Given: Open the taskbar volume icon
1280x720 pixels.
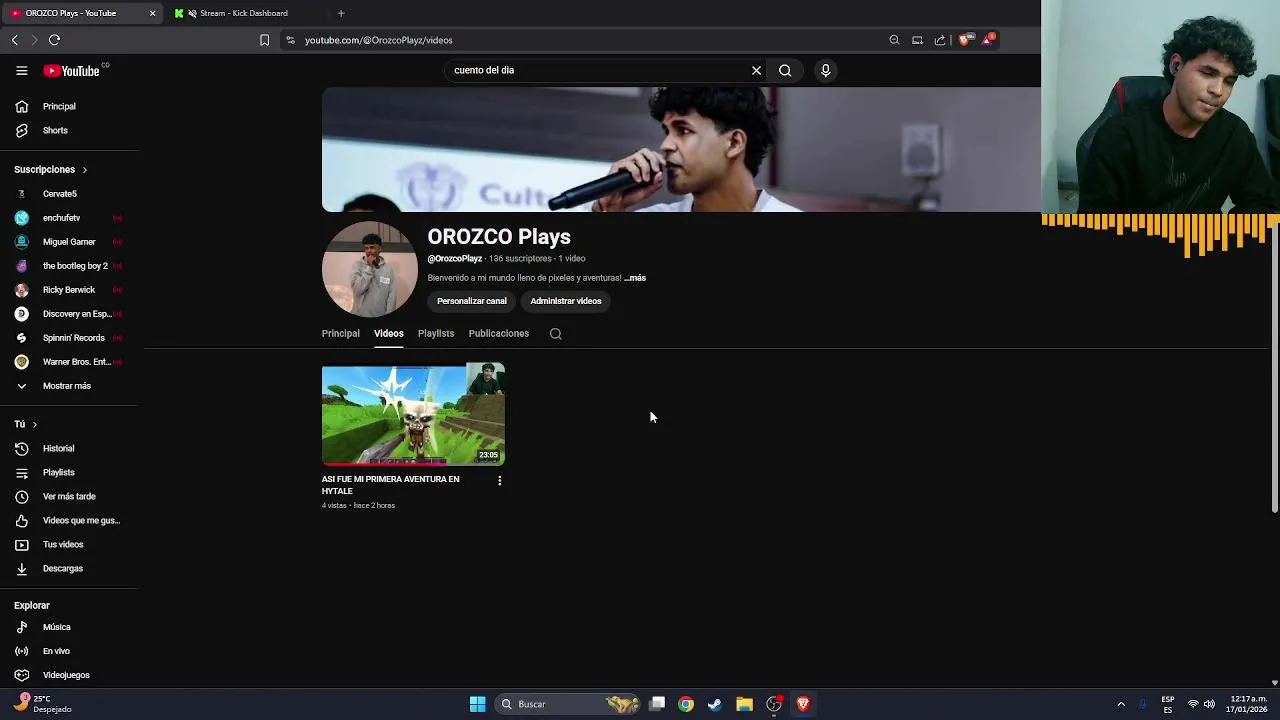Looking at the screenshot, I should click(1209, 704).
